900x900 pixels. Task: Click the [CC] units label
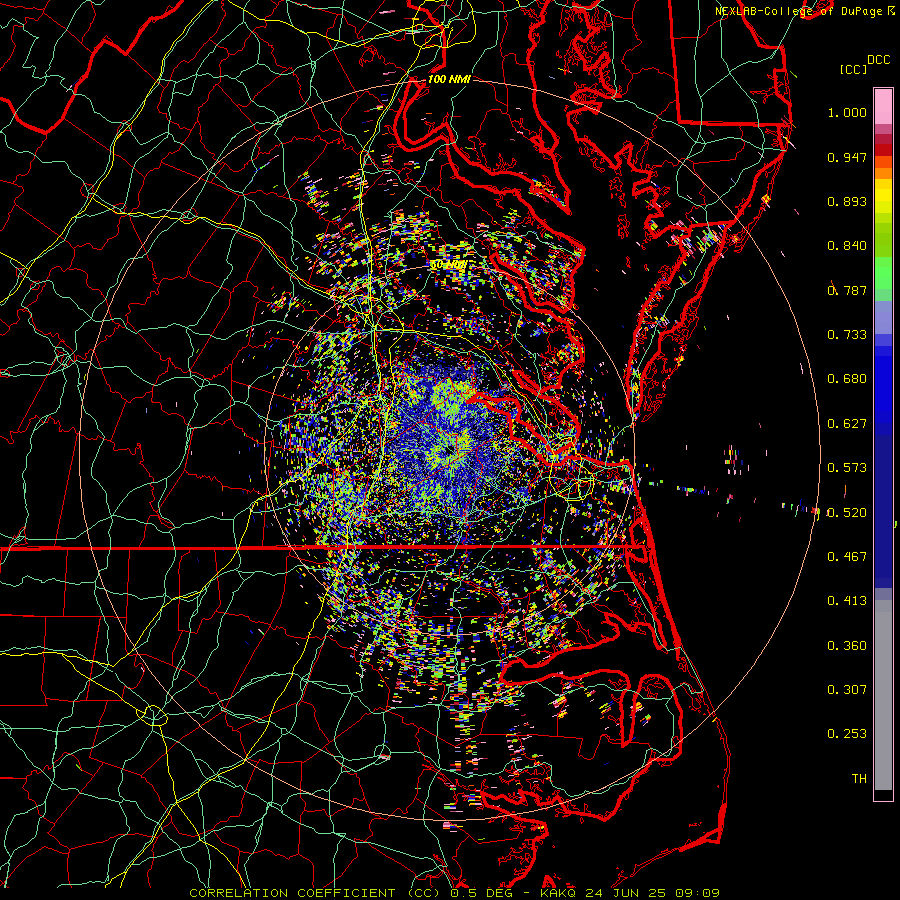(x=854, y=69)
